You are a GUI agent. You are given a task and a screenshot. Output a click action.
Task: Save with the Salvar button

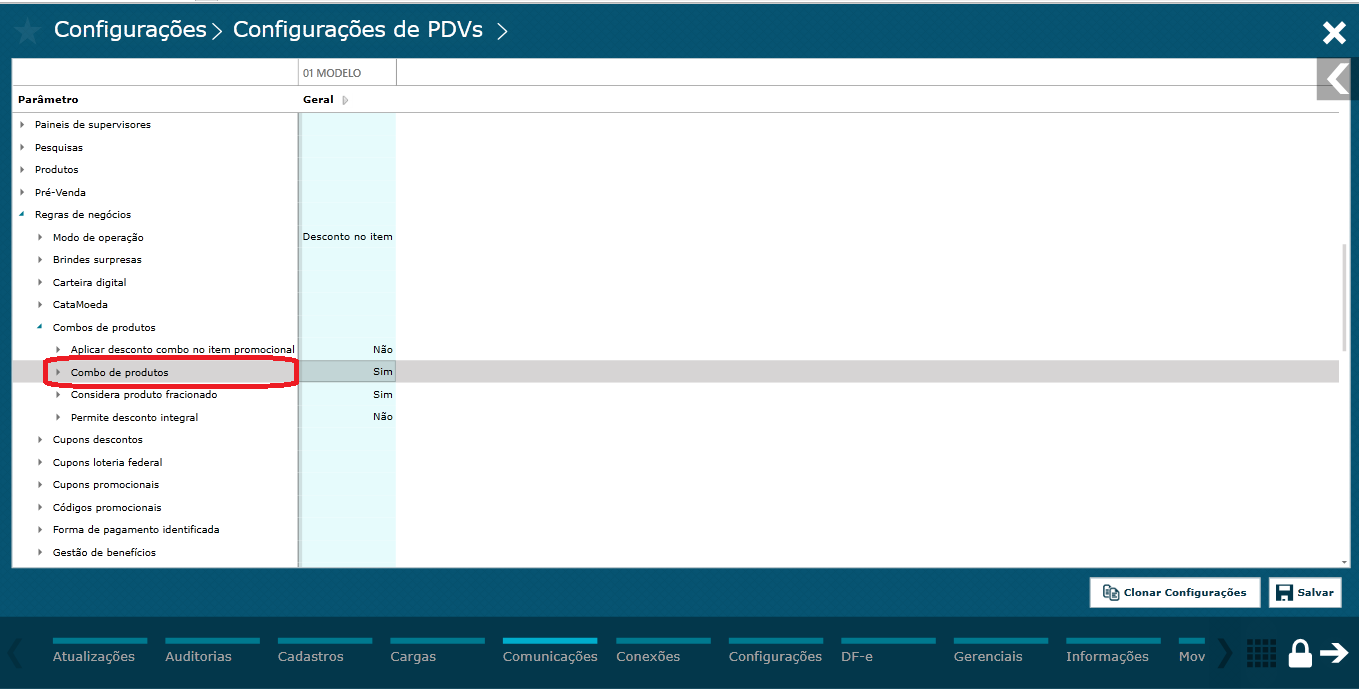coord(1305,592)
